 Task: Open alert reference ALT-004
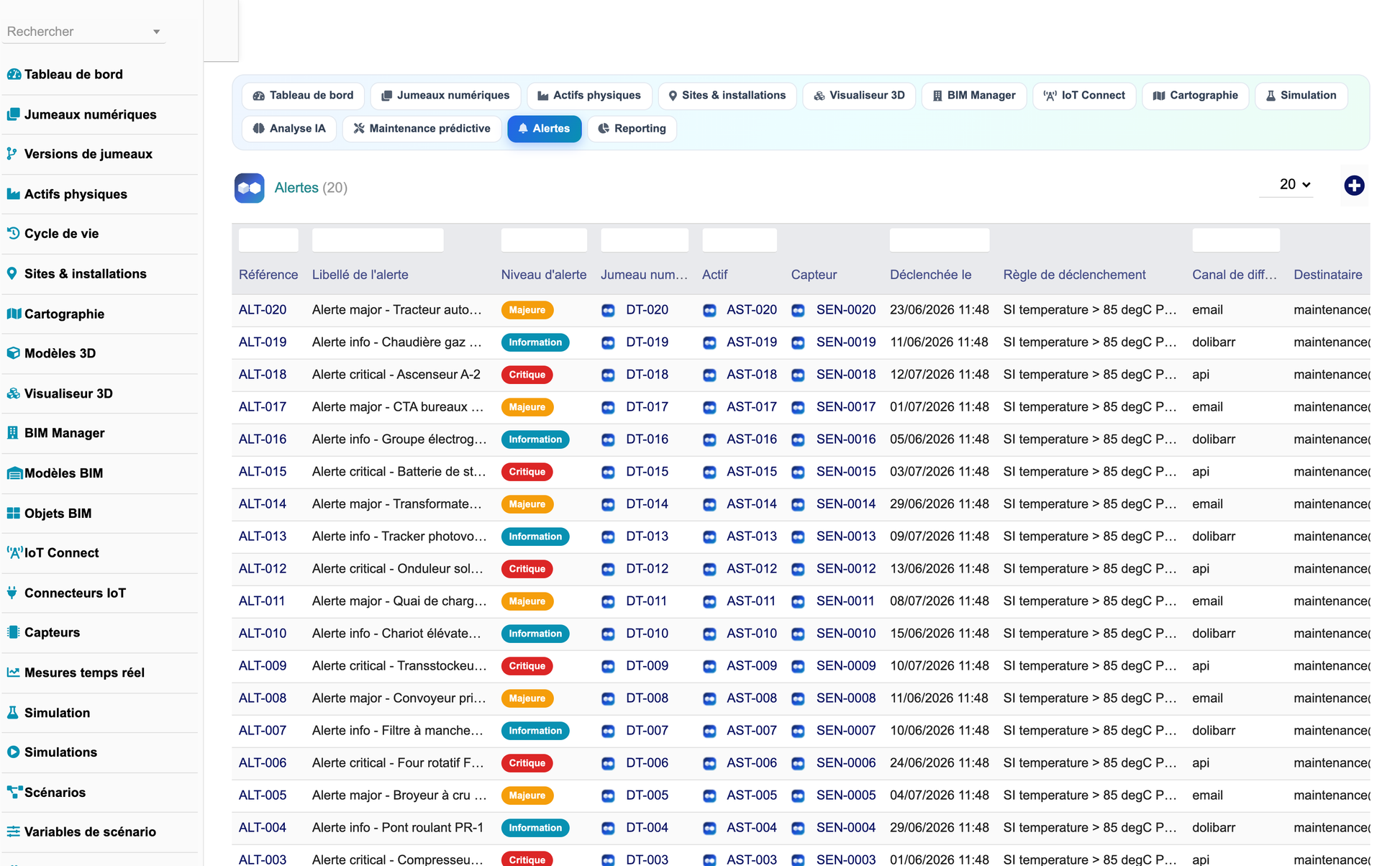tap(263, 828)
